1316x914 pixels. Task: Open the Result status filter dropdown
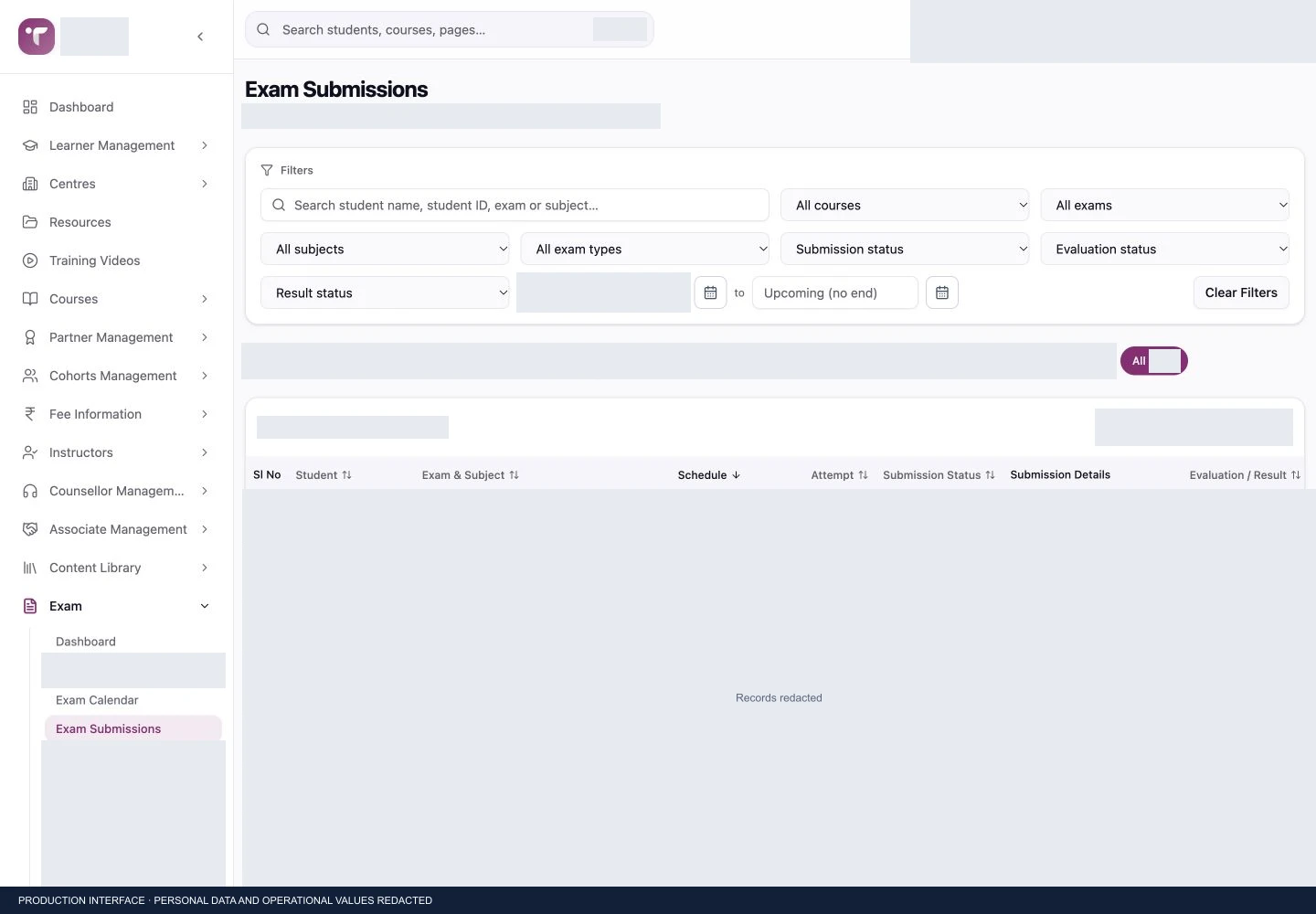(385, 293)
